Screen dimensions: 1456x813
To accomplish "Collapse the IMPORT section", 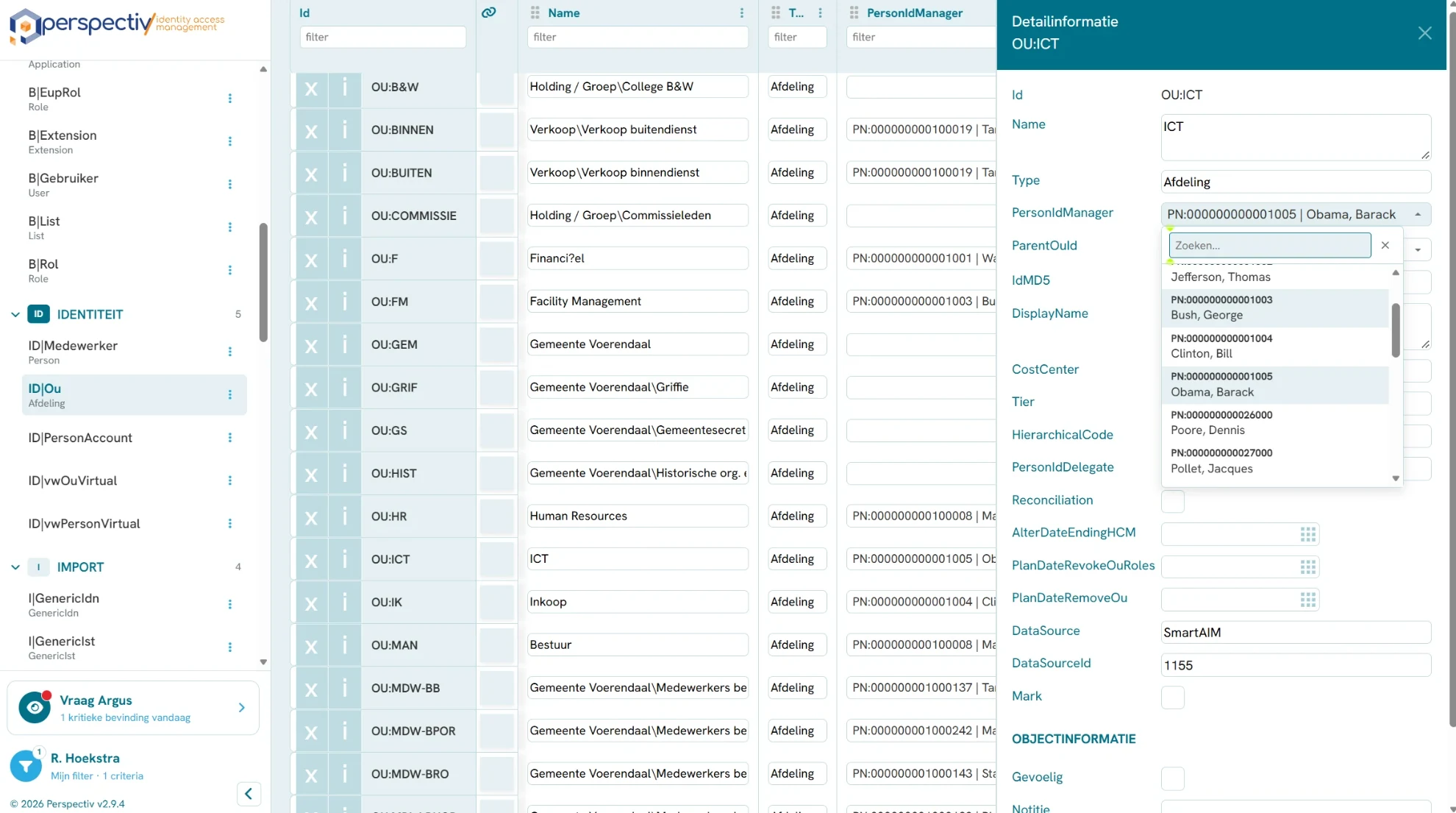I will coord(15,567).
